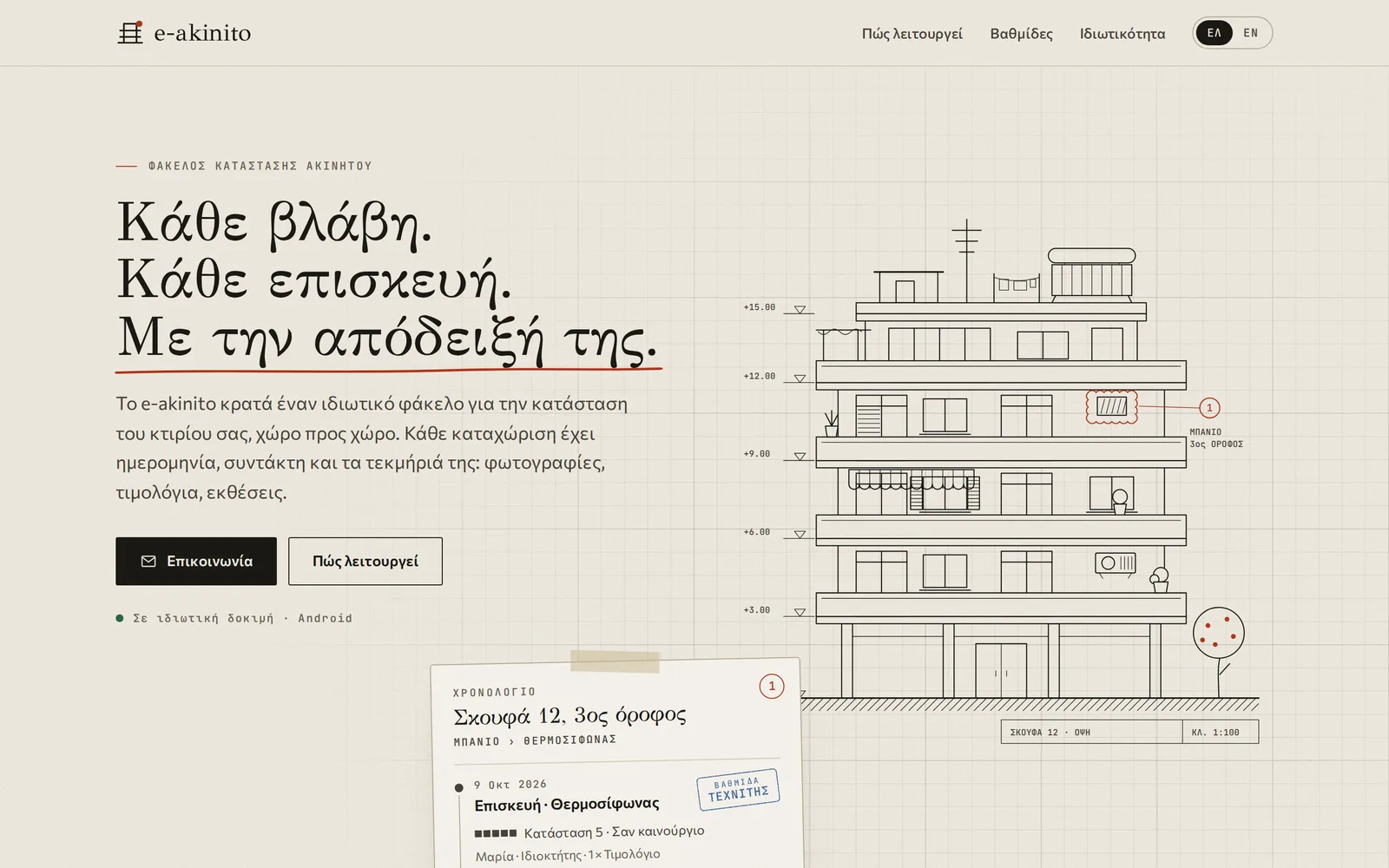Viewport: 1389px width, 868px height.
Task: Click the red circled 1 on the timeline card
Action: (x=772, y=686)
